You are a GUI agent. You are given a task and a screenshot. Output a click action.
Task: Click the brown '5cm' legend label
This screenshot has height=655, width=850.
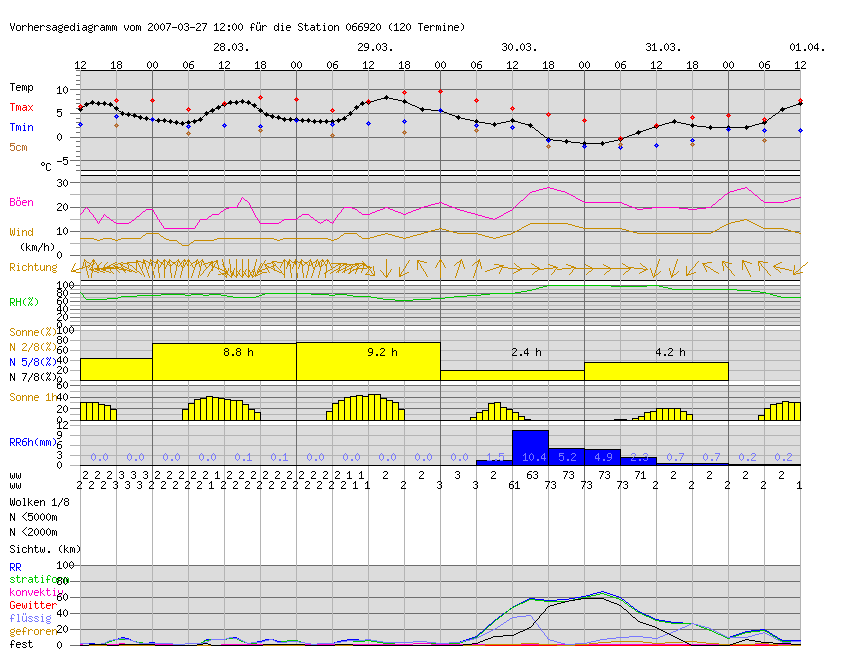18,147
